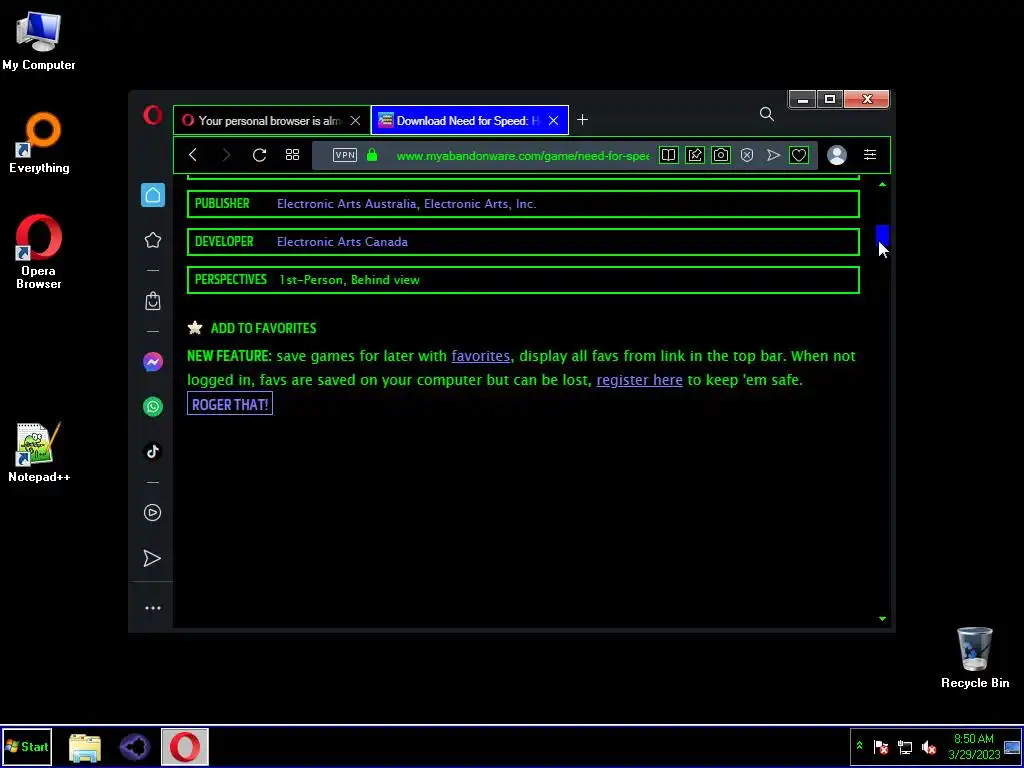
Task: Click the green padlock security icon
Action: click(372, 155)
